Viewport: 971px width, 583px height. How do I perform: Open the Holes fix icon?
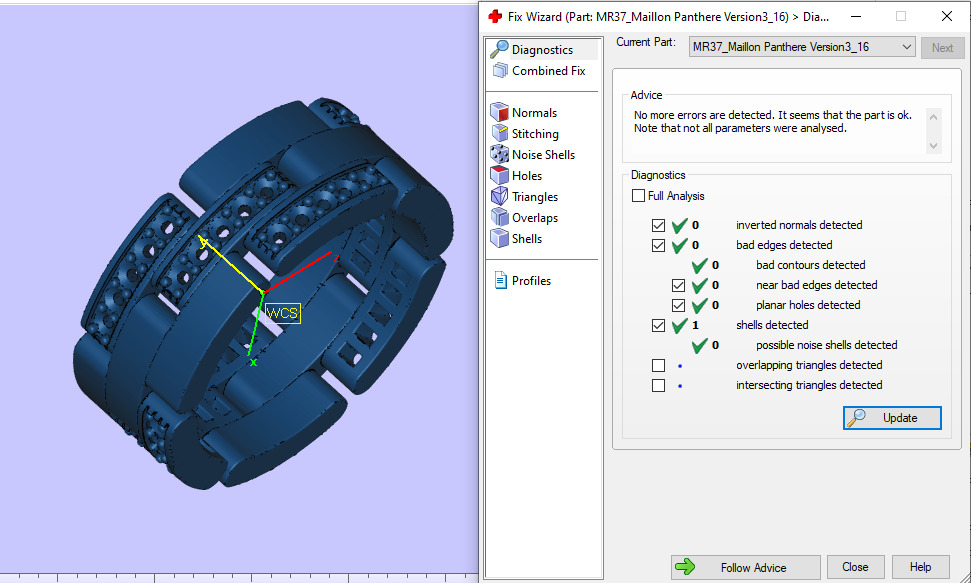(x=499, y=175)
